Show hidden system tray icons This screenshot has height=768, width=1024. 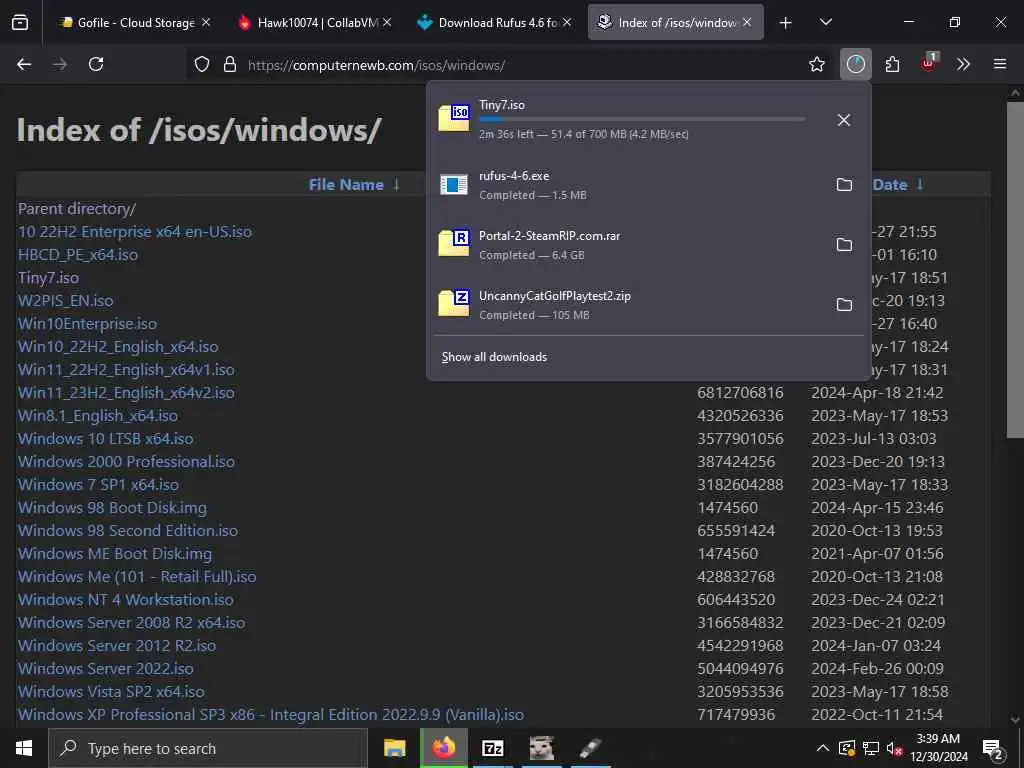tap(823, 748)
